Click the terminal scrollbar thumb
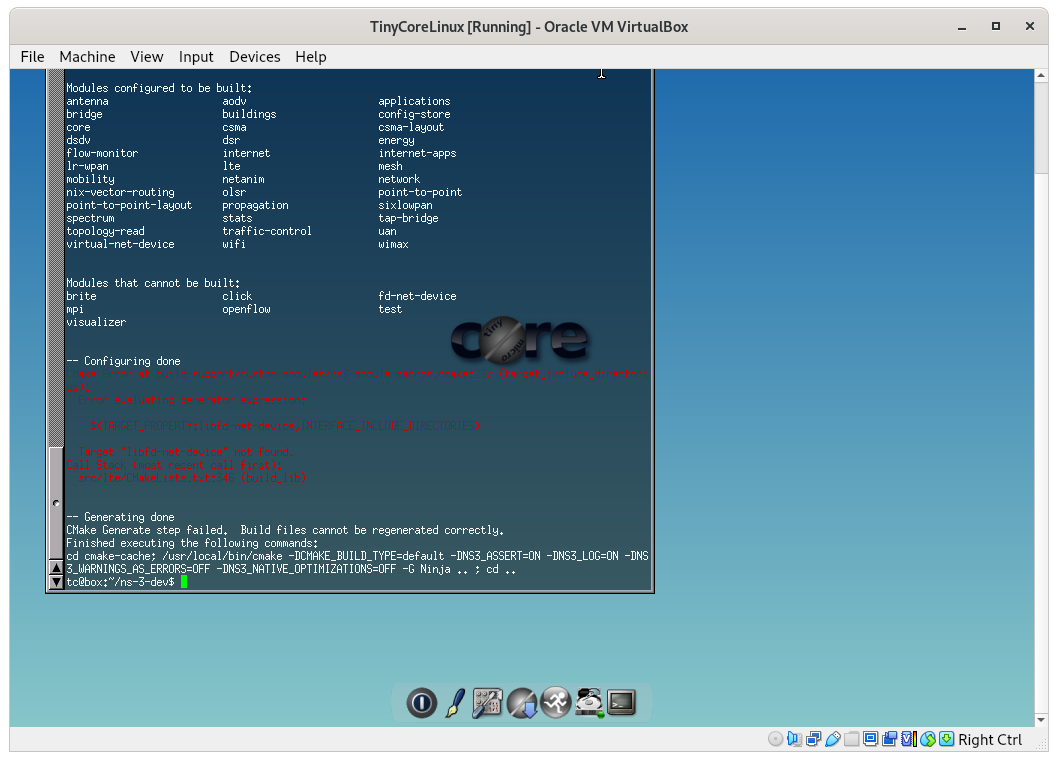Viewport: 1058px width, 761px height. (x=56, y=503)
